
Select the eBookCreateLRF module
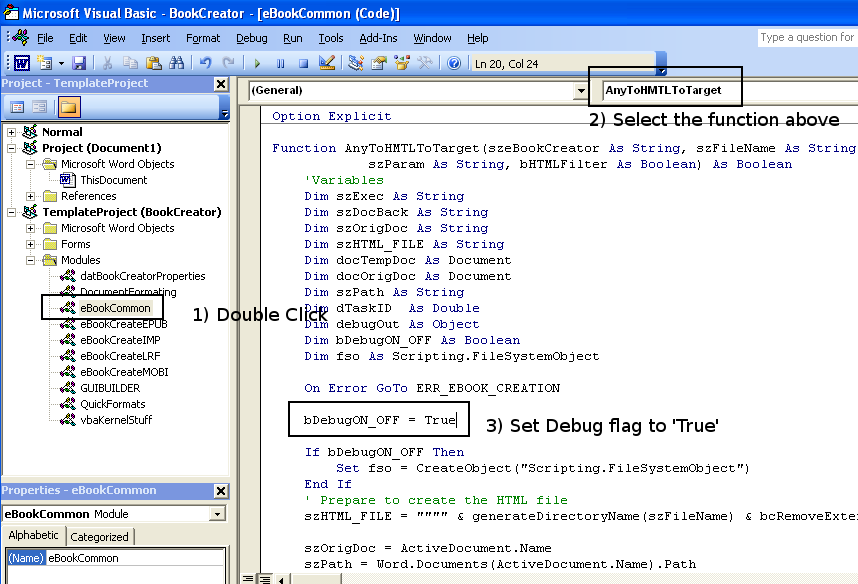(120, 356)
